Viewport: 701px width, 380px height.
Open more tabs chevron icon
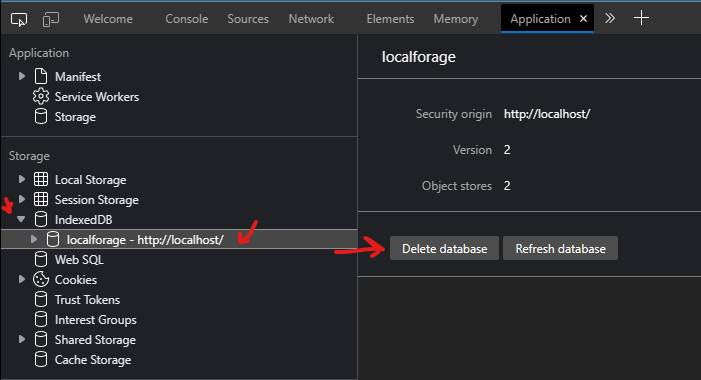pos(610,18)
